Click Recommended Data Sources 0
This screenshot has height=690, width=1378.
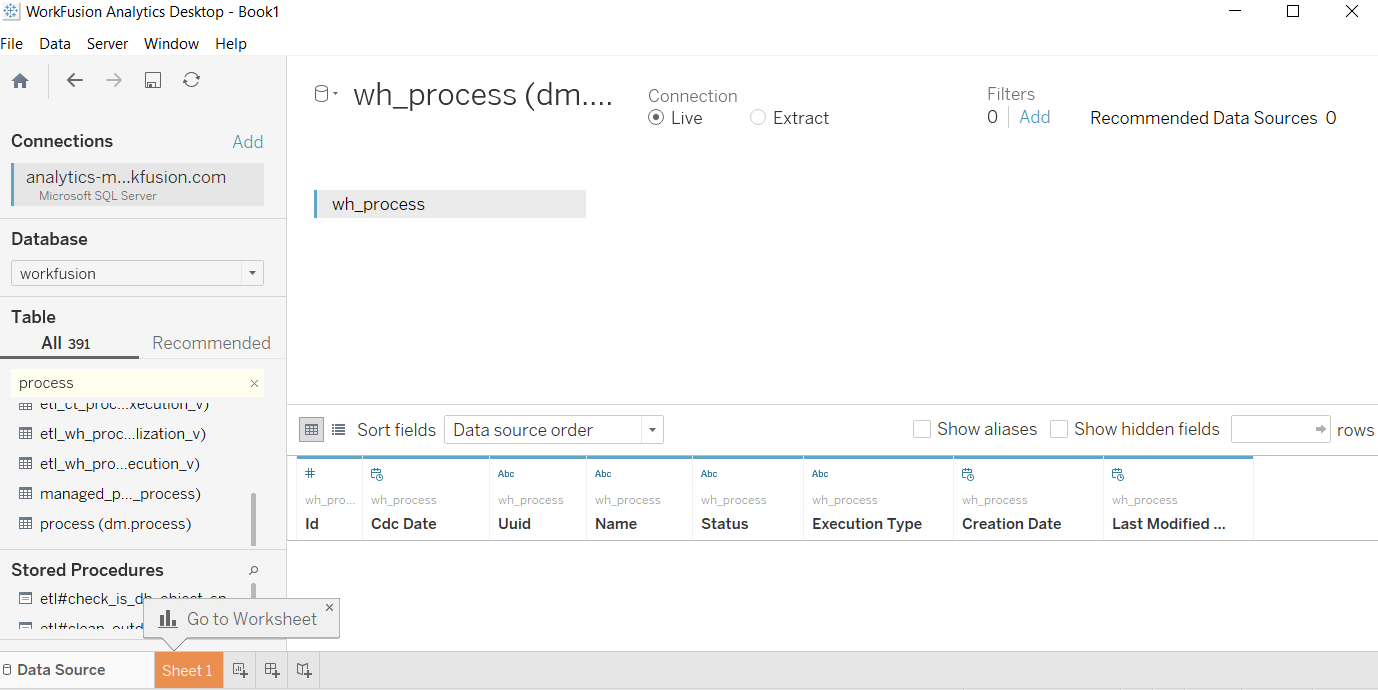1213,118
